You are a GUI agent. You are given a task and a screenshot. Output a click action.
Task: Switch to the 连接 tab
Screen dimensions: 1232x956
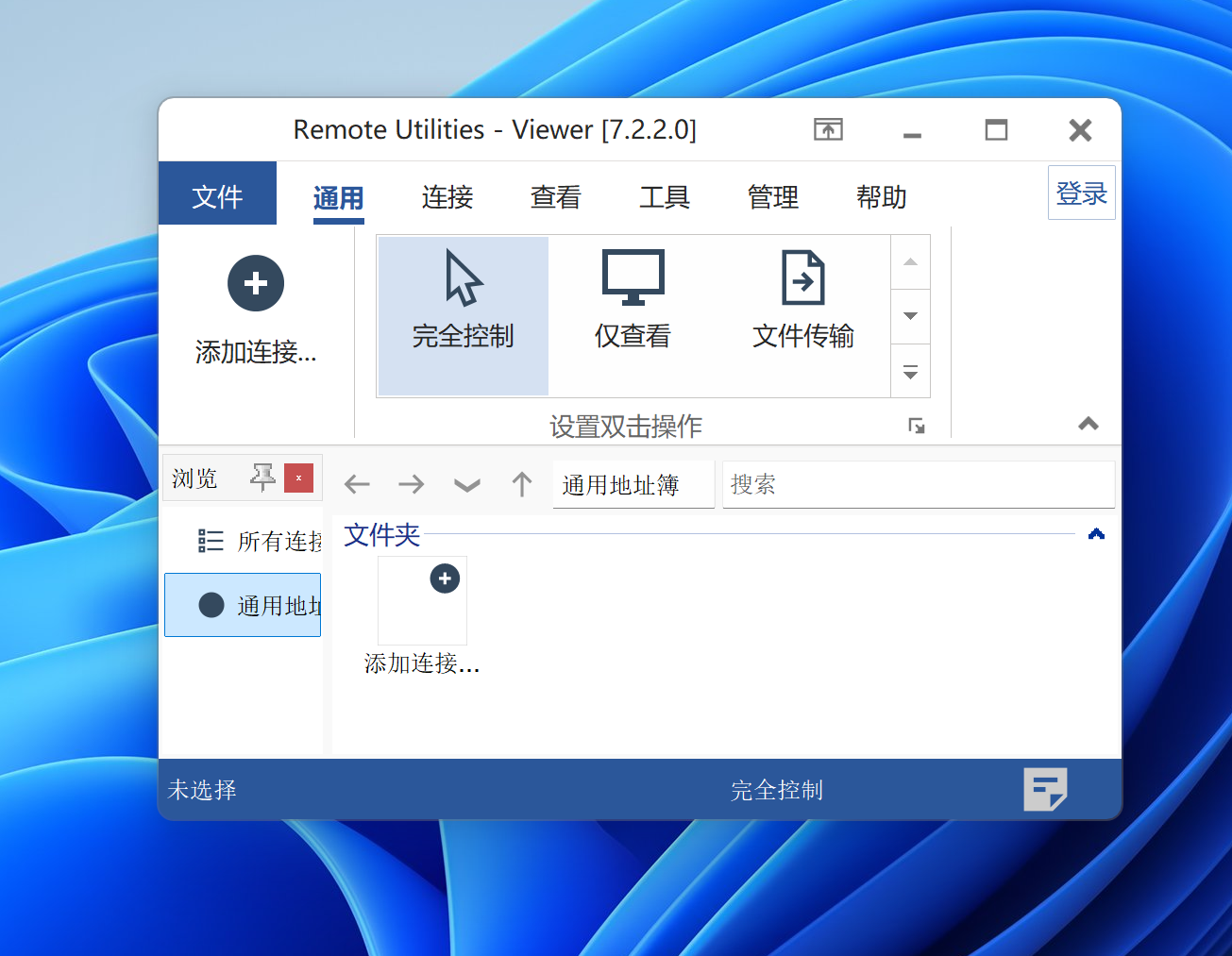(447, 197)
